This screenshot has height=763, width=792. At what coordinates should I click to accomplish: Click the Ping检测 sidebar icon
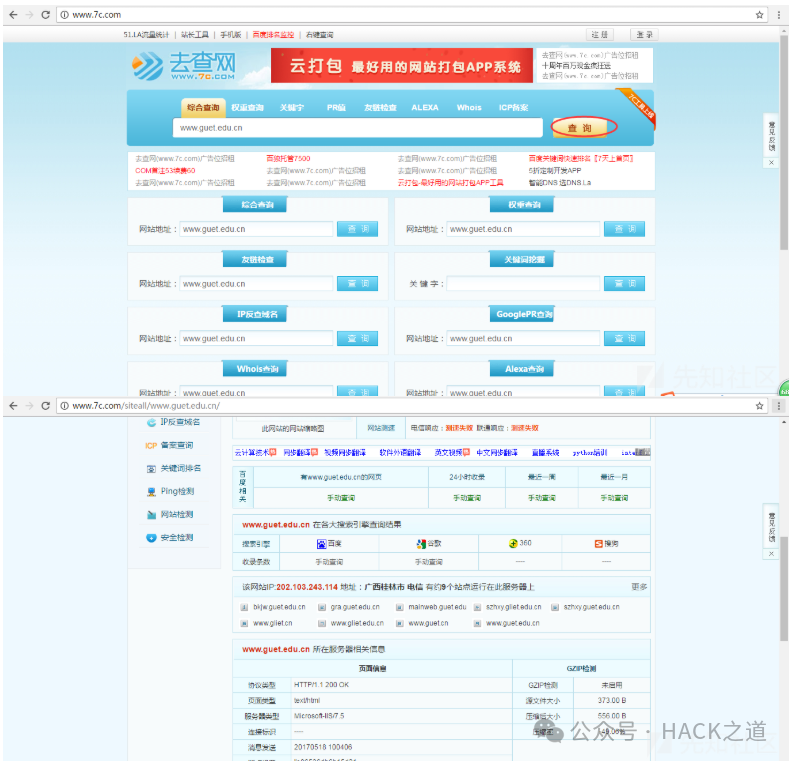coord(151,491)
